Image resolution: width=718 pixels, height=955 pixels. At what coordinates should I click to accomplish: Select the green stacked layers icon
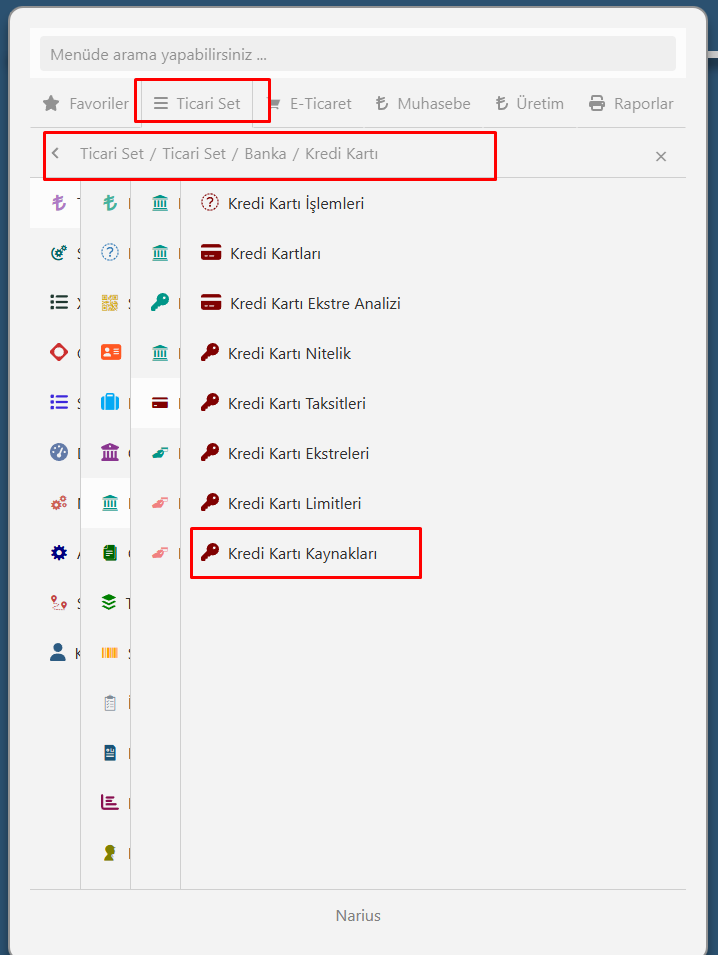109,602
